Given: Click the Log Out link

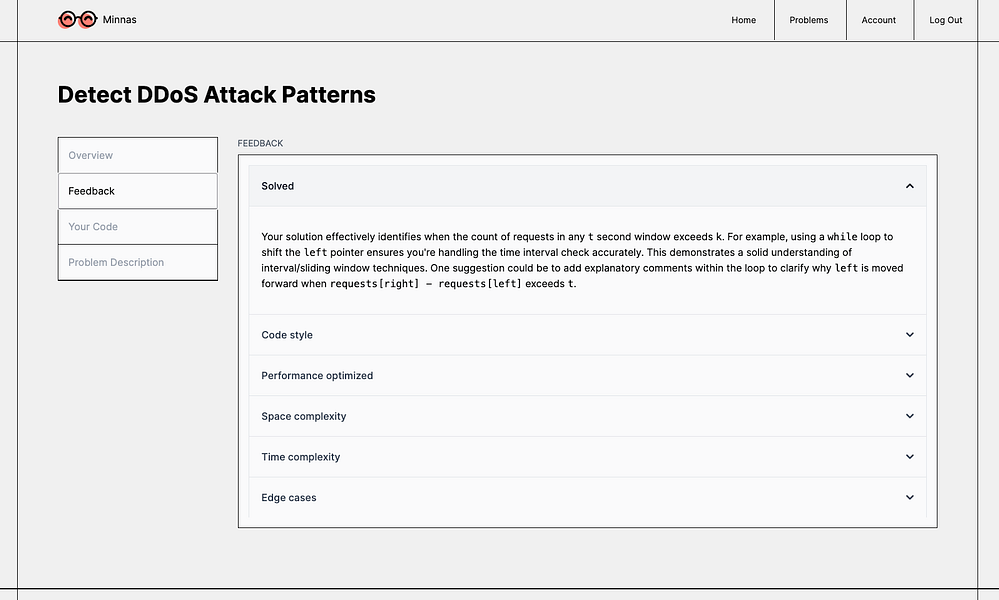Looking at the screenshot, I should click(945, 20).
